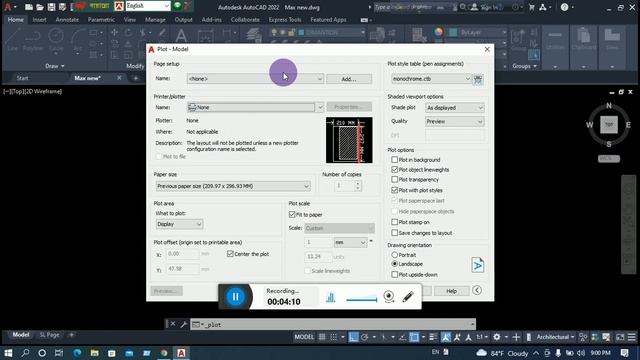Open Microsoft Edge from the taskbar

point(77,353)
